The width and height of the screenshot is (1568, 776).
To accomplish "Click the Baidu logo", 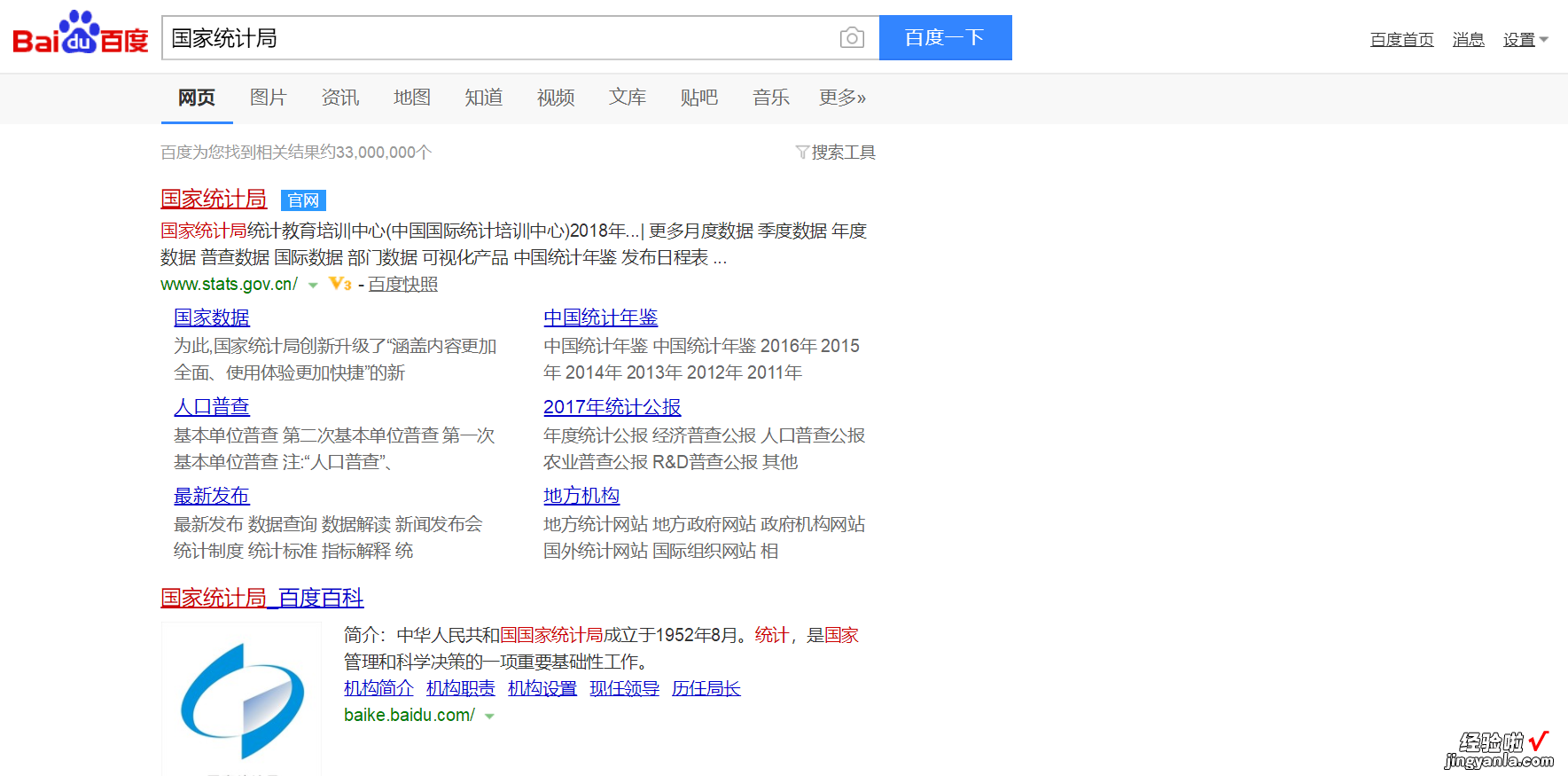I will pyautogui.click(x=81, y=33).
